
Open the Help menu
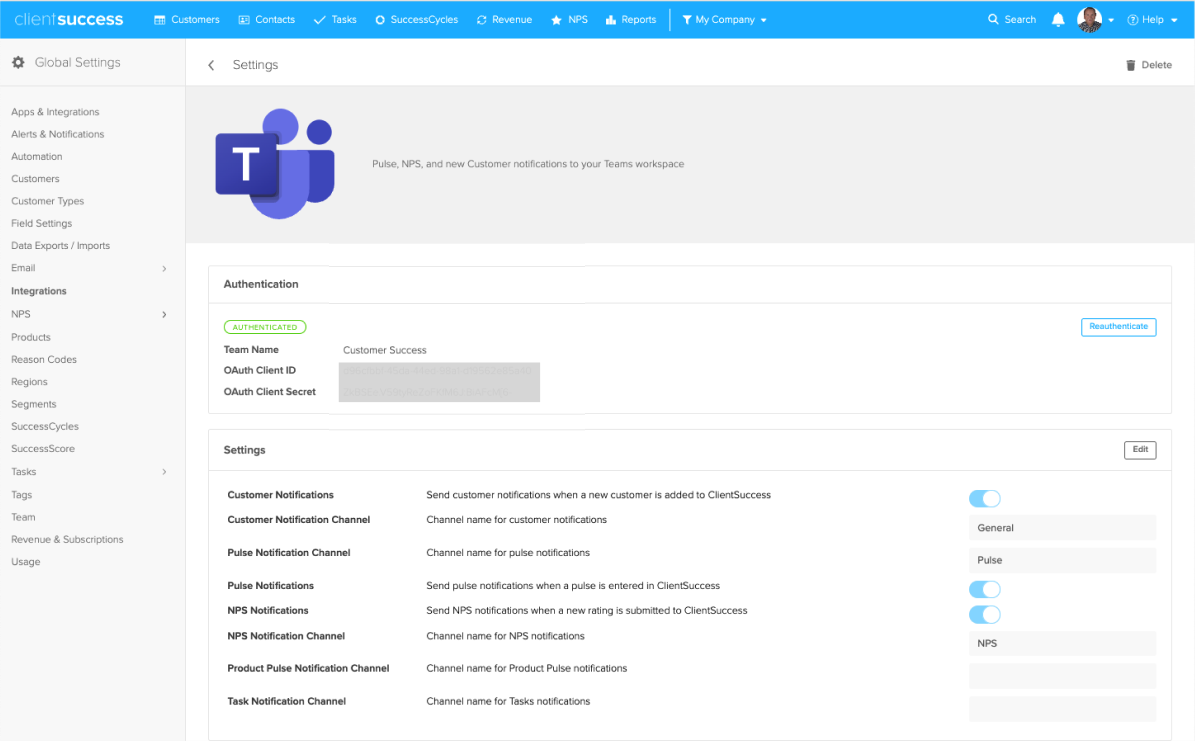pos(1152,20)
